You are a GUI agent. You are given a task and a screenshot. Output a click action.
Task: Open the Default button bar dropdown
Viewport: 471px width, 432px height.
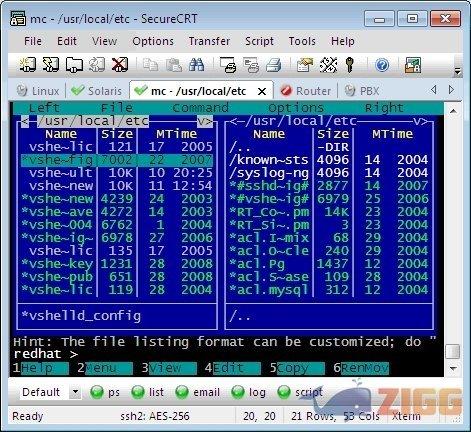tap(75, 392)
